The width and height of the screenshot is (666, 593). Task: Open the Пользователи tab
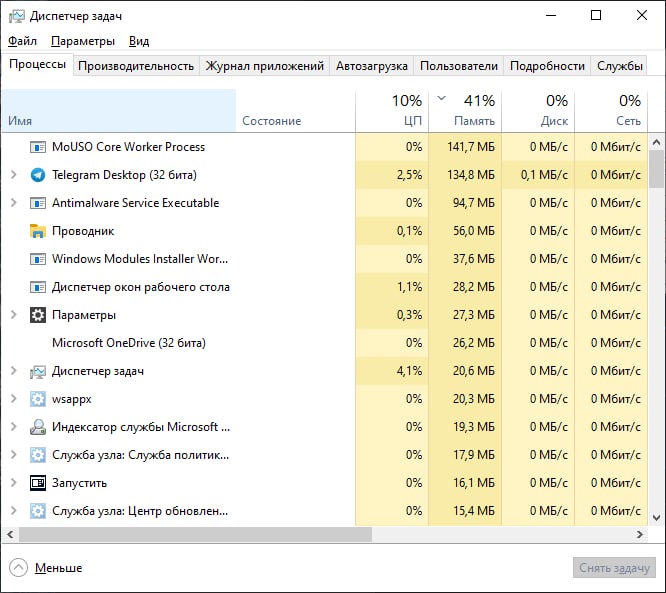[459, 66]
